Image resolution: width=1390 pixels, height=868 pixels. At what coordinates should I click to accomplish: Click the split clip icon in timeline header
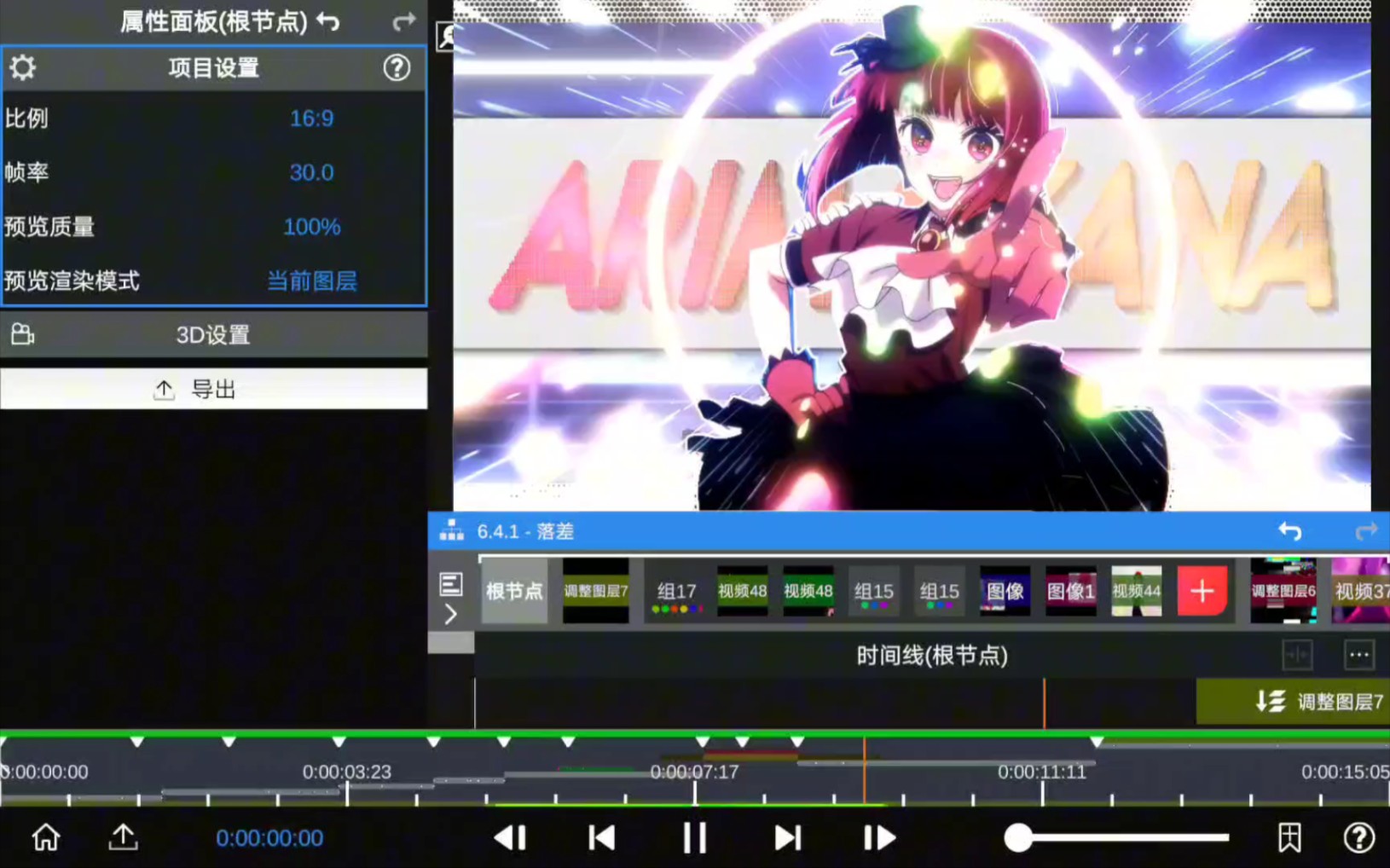tap(1297, 655)
